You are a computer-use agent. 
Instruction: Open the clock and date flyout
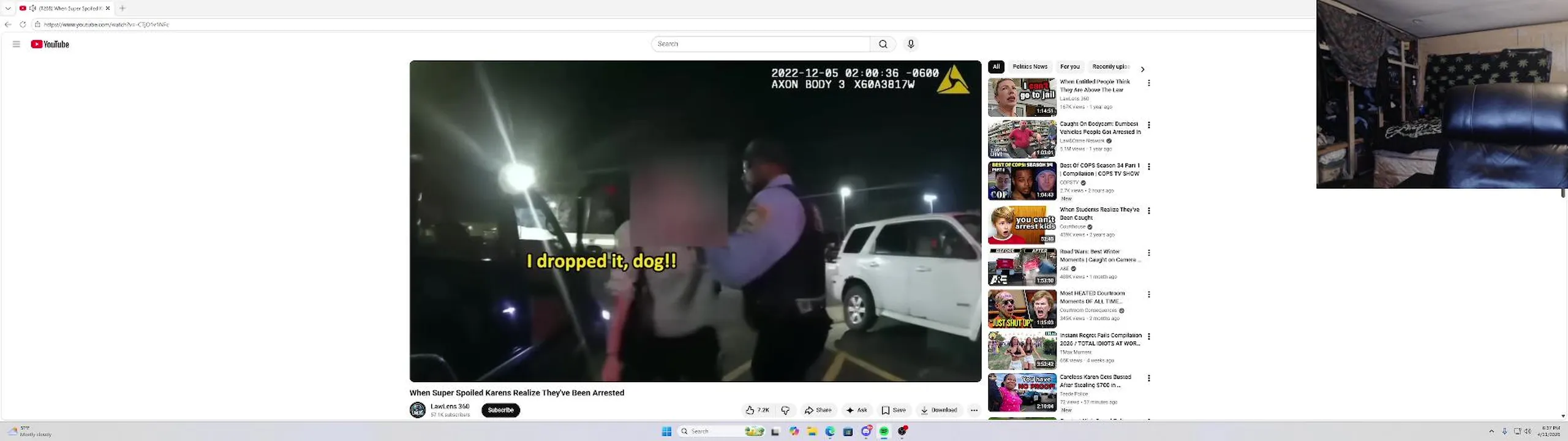(1550, 431)
